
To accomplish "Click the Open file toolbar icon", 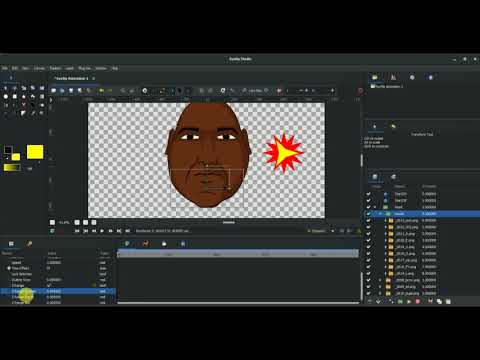I will pos(62,90).
